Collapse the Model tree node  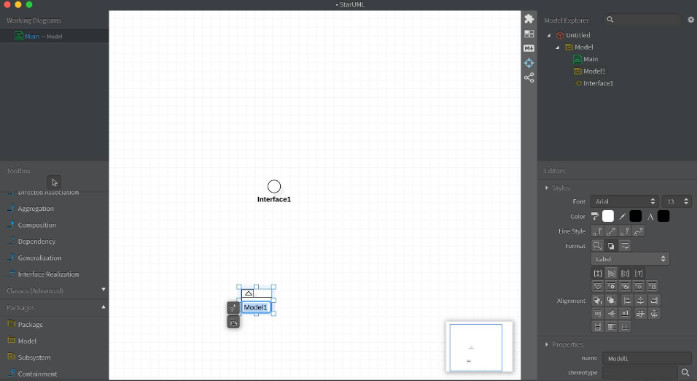point(557,47)
